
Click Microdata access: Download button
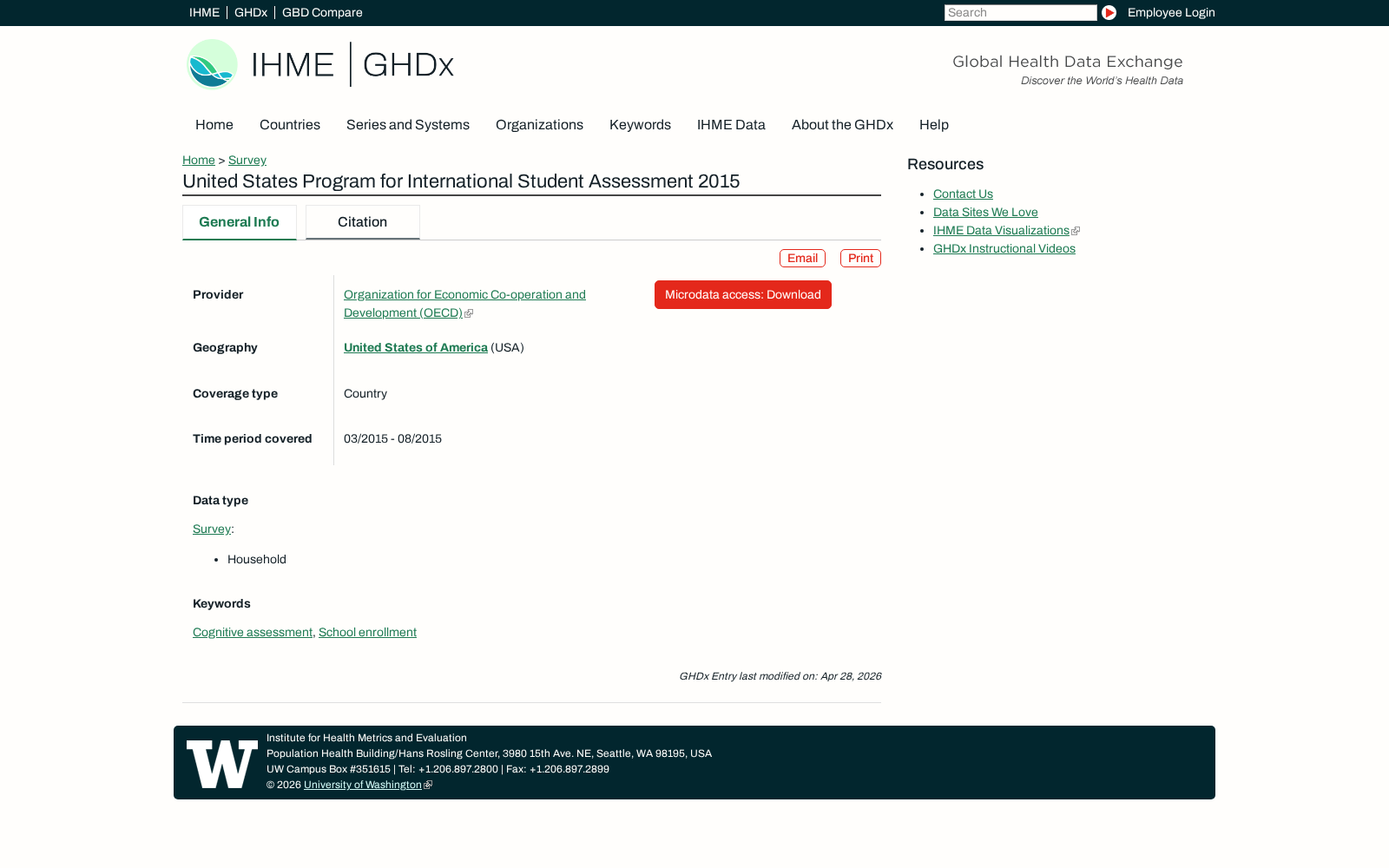tap(743, 295)
